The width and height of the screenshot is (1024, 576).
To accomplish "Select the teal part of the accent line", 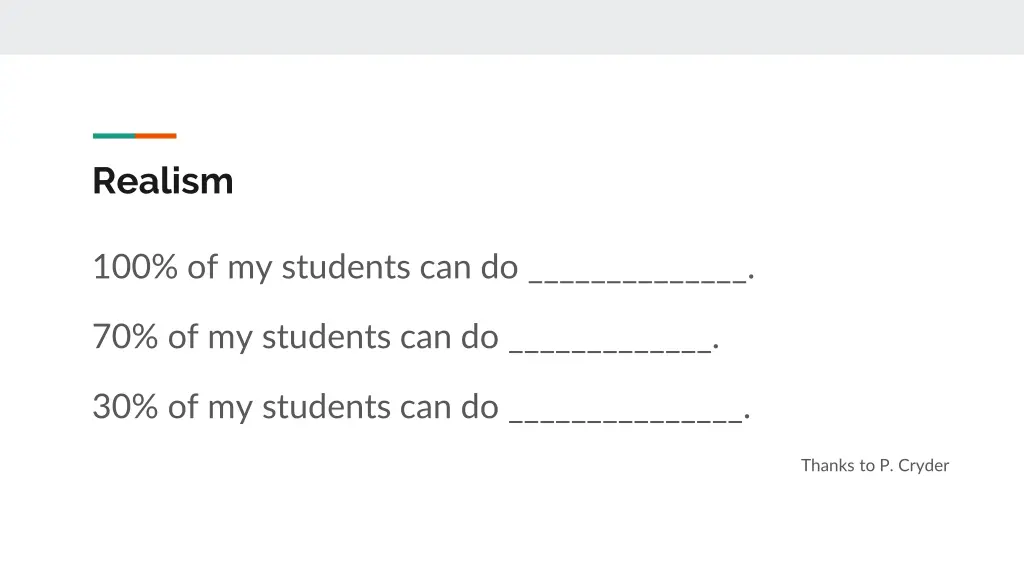I will 114,136.
